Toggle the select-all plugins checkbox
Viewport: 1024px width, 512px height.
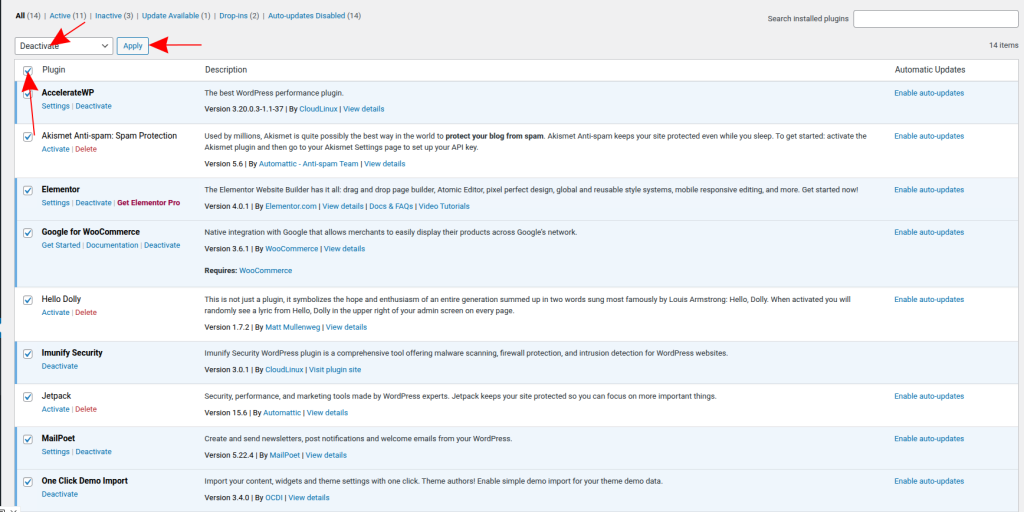pos(28,70)
